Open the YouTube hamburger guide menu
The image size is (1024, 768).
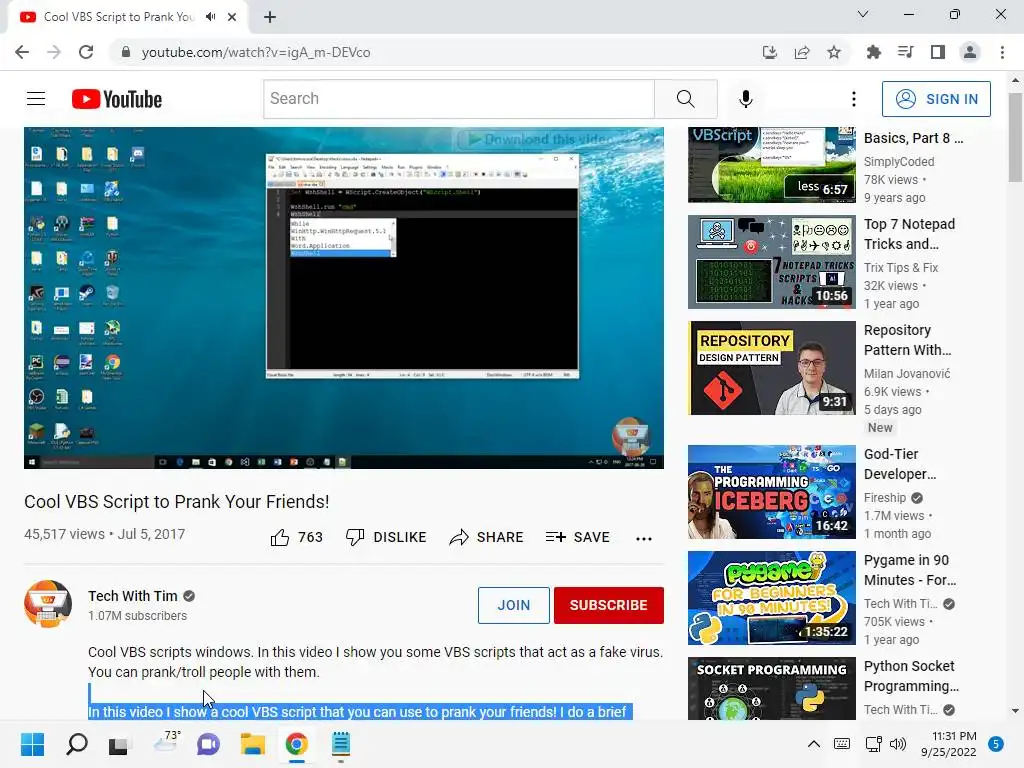point(36,99)
